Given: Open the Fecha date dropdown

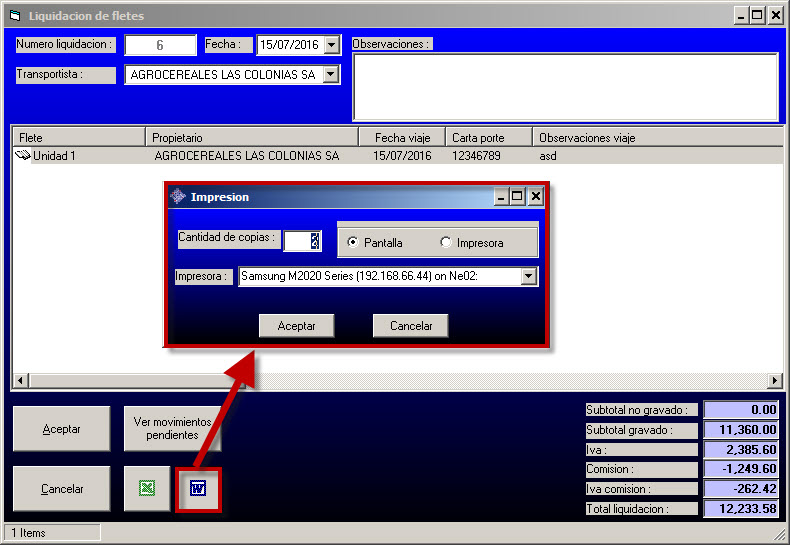Looking at the screenshot, I should click(332, 45).
